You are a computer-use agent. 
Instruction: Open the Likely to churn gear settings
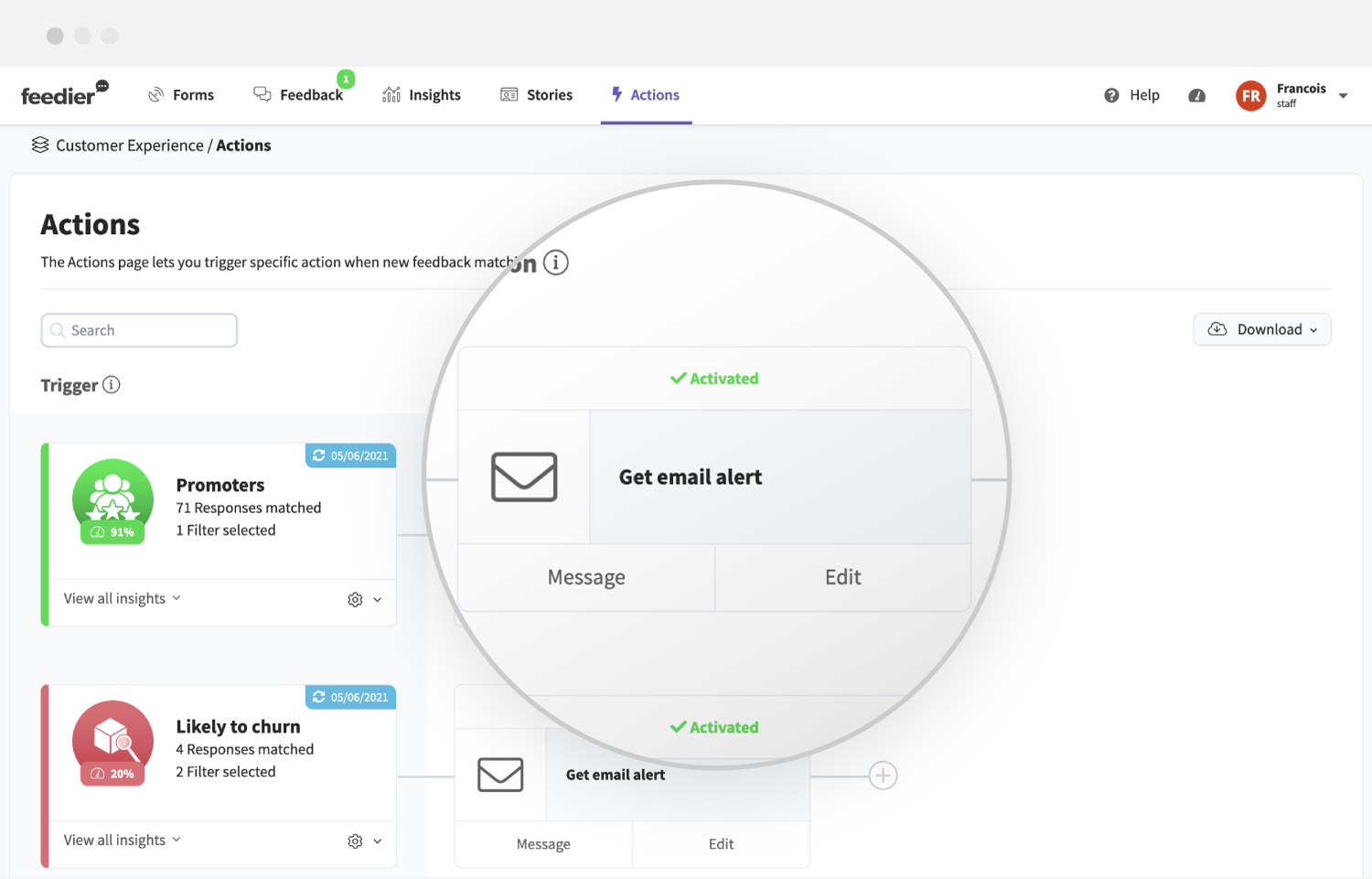click(x=355, y=841)
